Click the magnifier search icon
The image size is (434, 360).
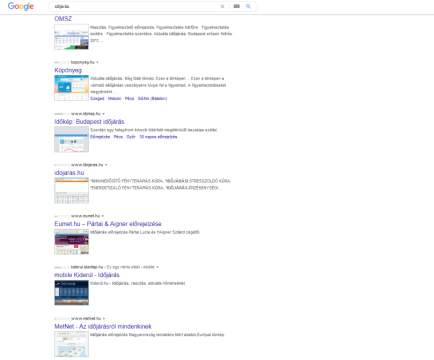click(x=248, y=6)
